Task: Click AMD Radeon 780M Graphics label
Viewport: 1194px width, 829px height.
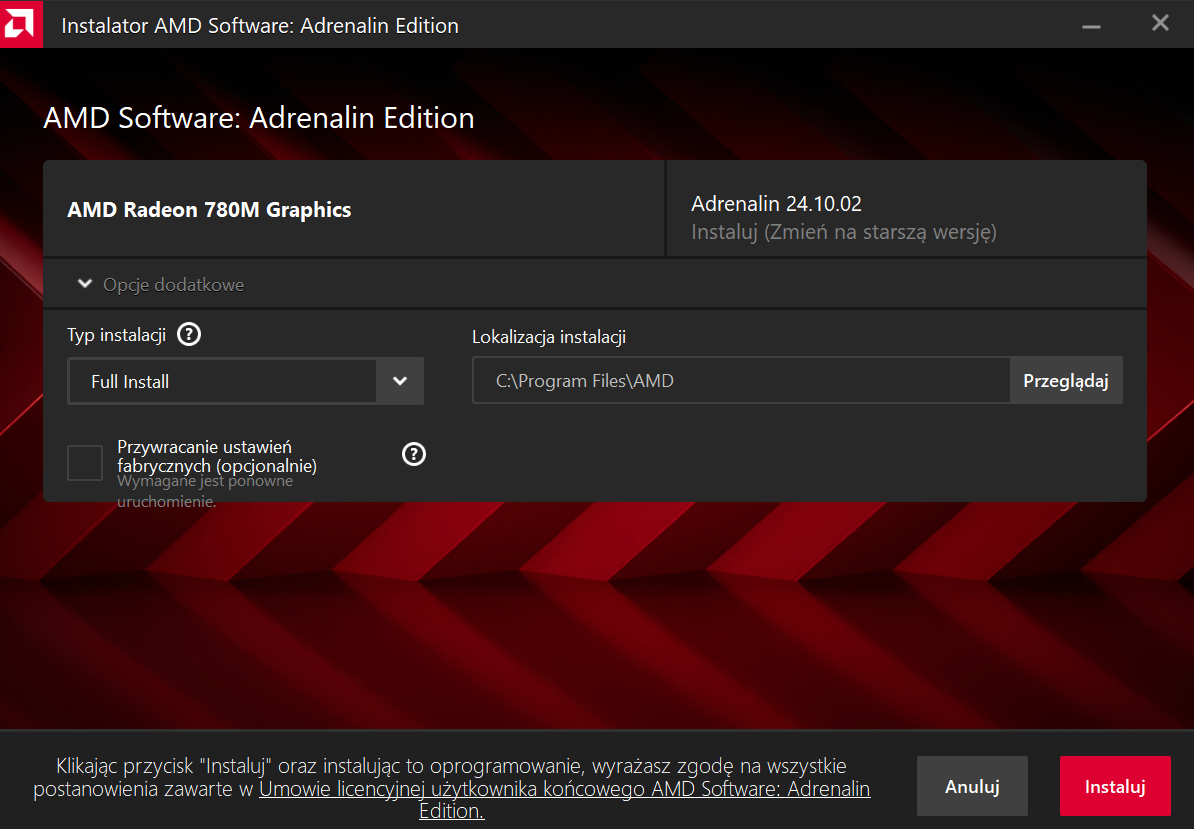Action: 209,210
